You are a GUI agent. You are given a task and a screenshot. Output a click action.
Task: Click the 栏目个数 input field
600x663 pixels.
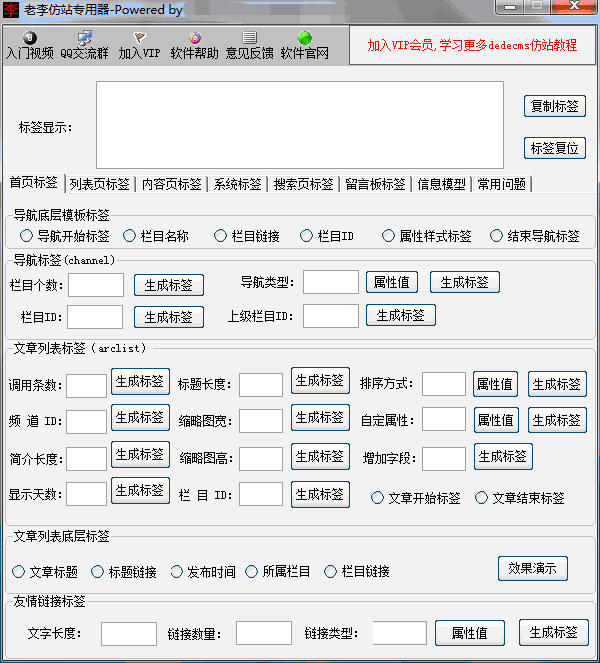96,285
